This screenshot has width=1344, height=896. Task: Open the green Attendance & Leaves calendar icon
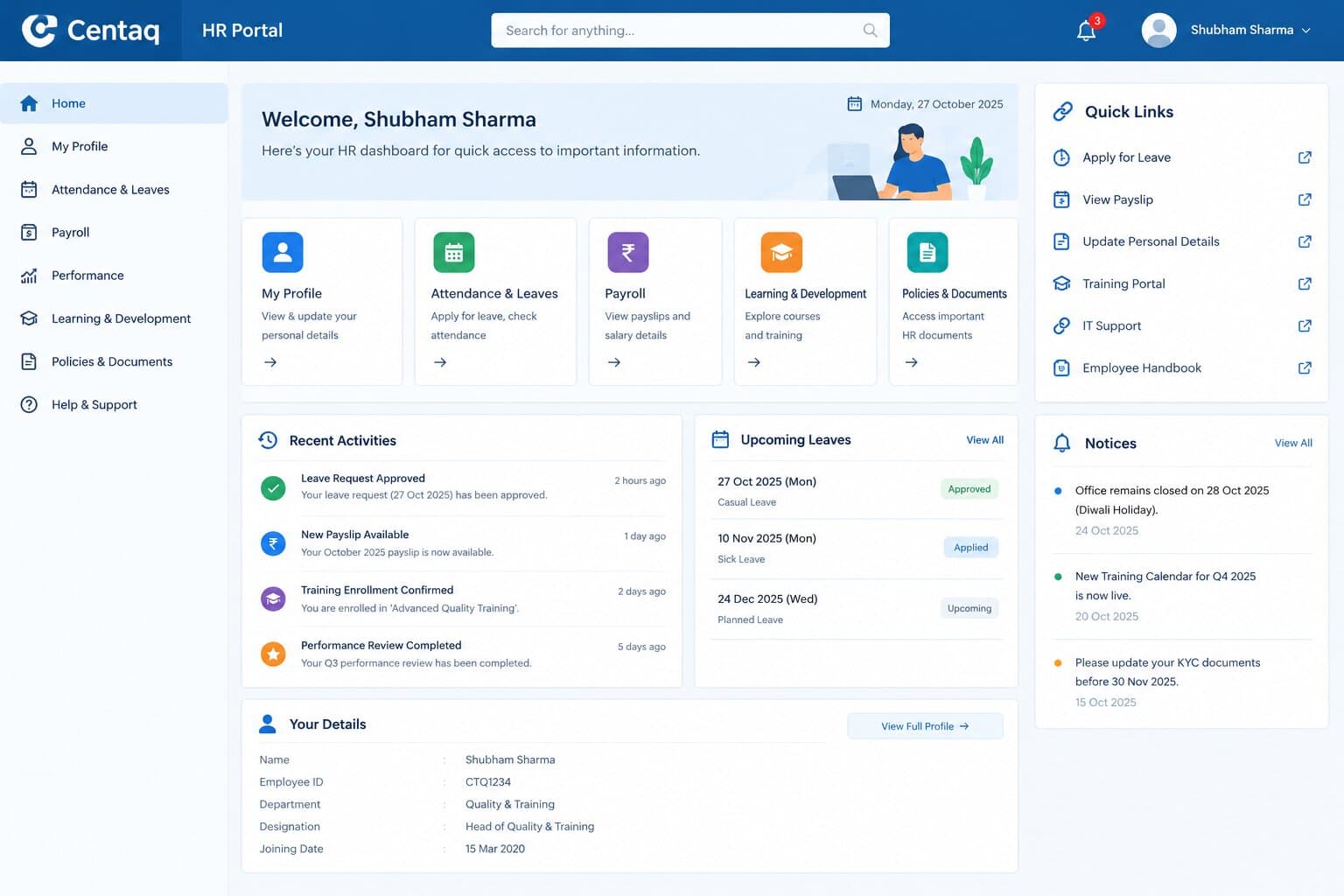[454, 253]
